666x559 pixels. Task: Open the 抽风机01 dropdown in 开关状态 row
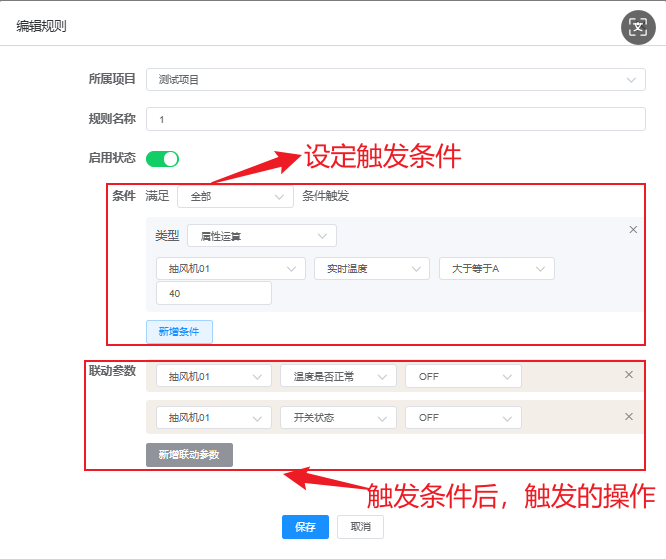[214, 418]
